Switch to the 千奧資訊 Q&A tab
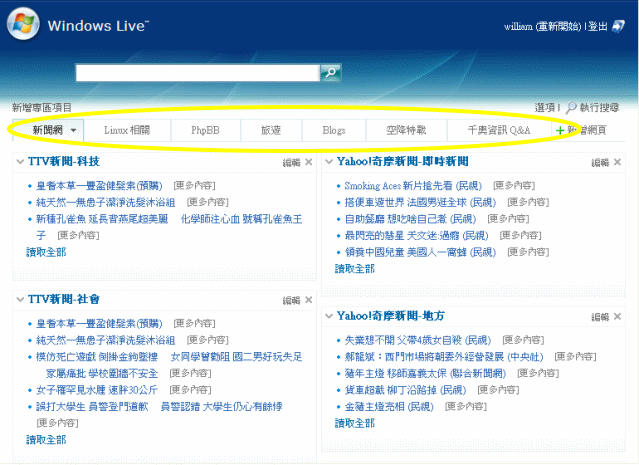Viewport: 639px width, 465px height. point(499,130)
